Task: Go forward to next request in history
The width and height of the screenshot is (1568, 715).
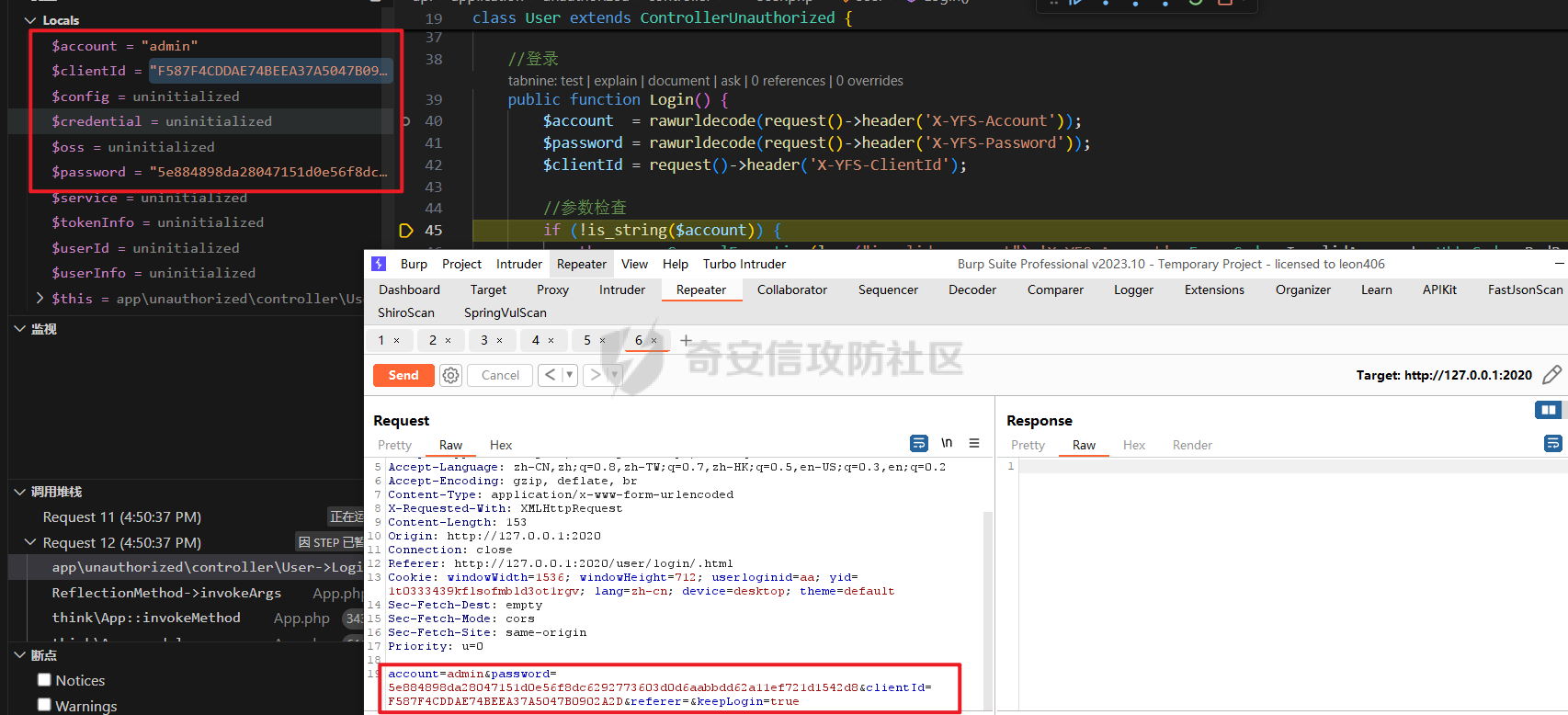Action: tap(596, 375)
